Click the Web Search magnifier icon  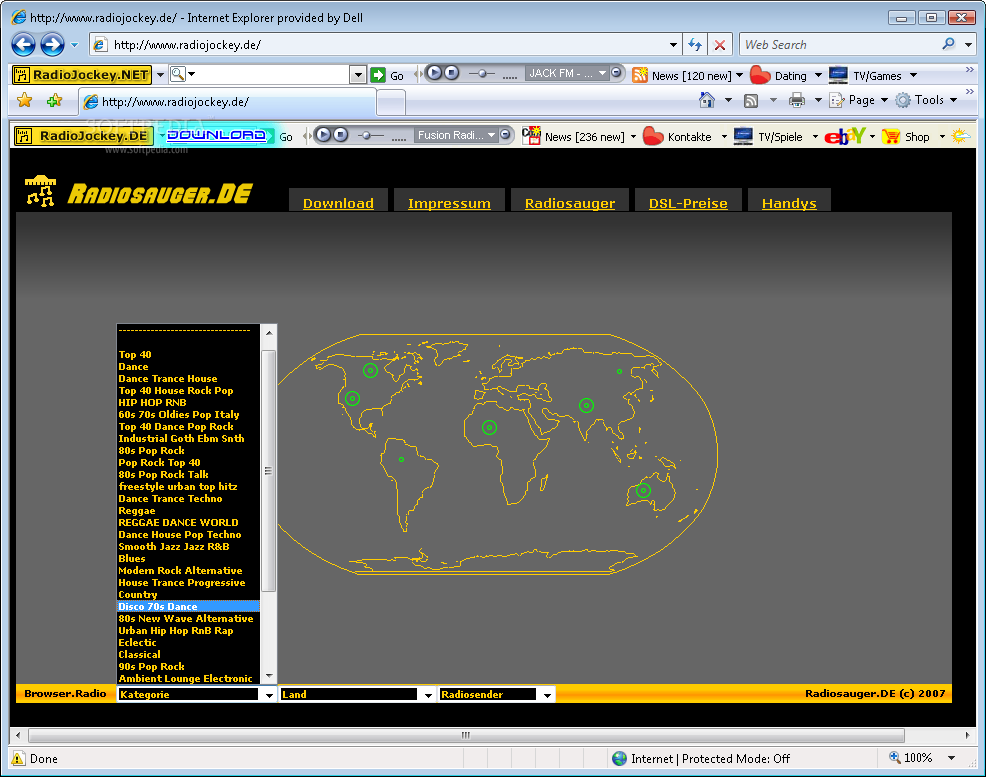[x=948, y=44]
